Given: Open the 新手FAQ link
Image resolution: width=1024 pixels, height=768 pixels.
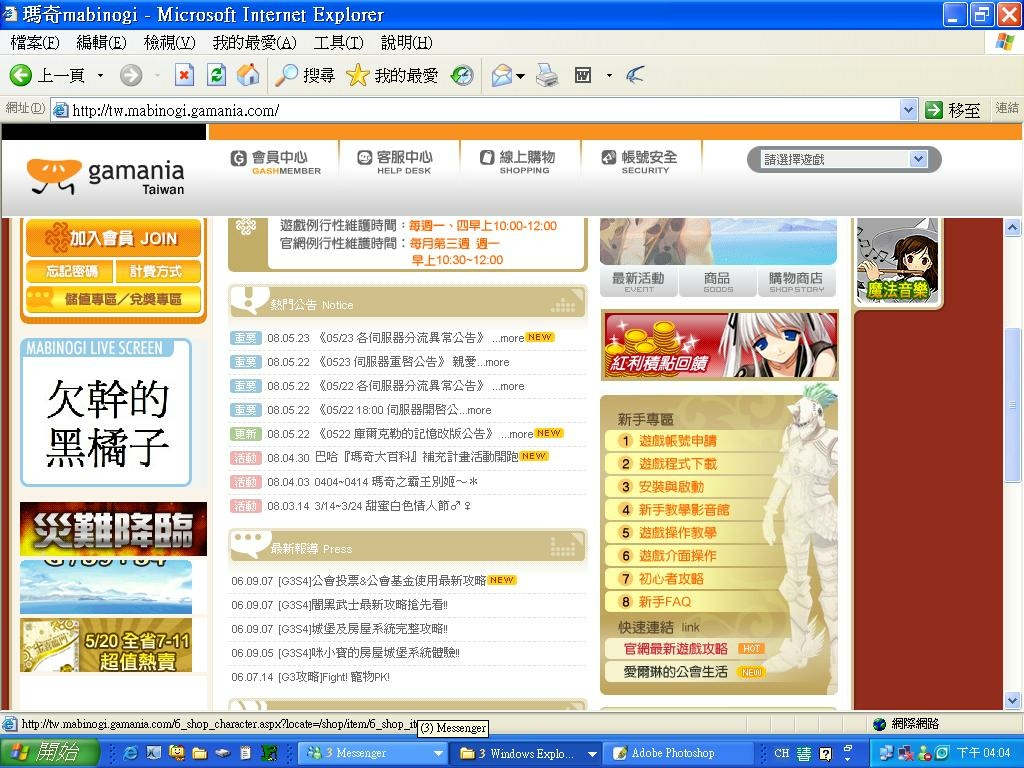Looking at the screenshot, I should click(x=664, y=601).
